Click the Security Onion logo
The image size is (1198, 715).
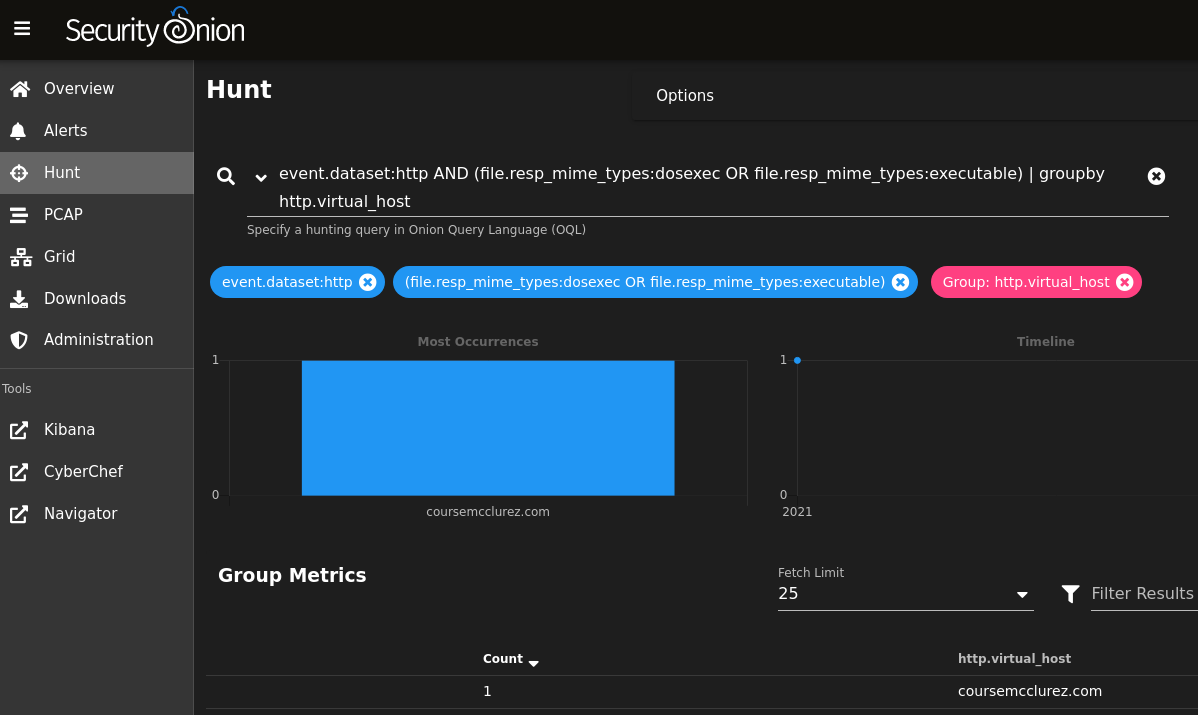155,27
